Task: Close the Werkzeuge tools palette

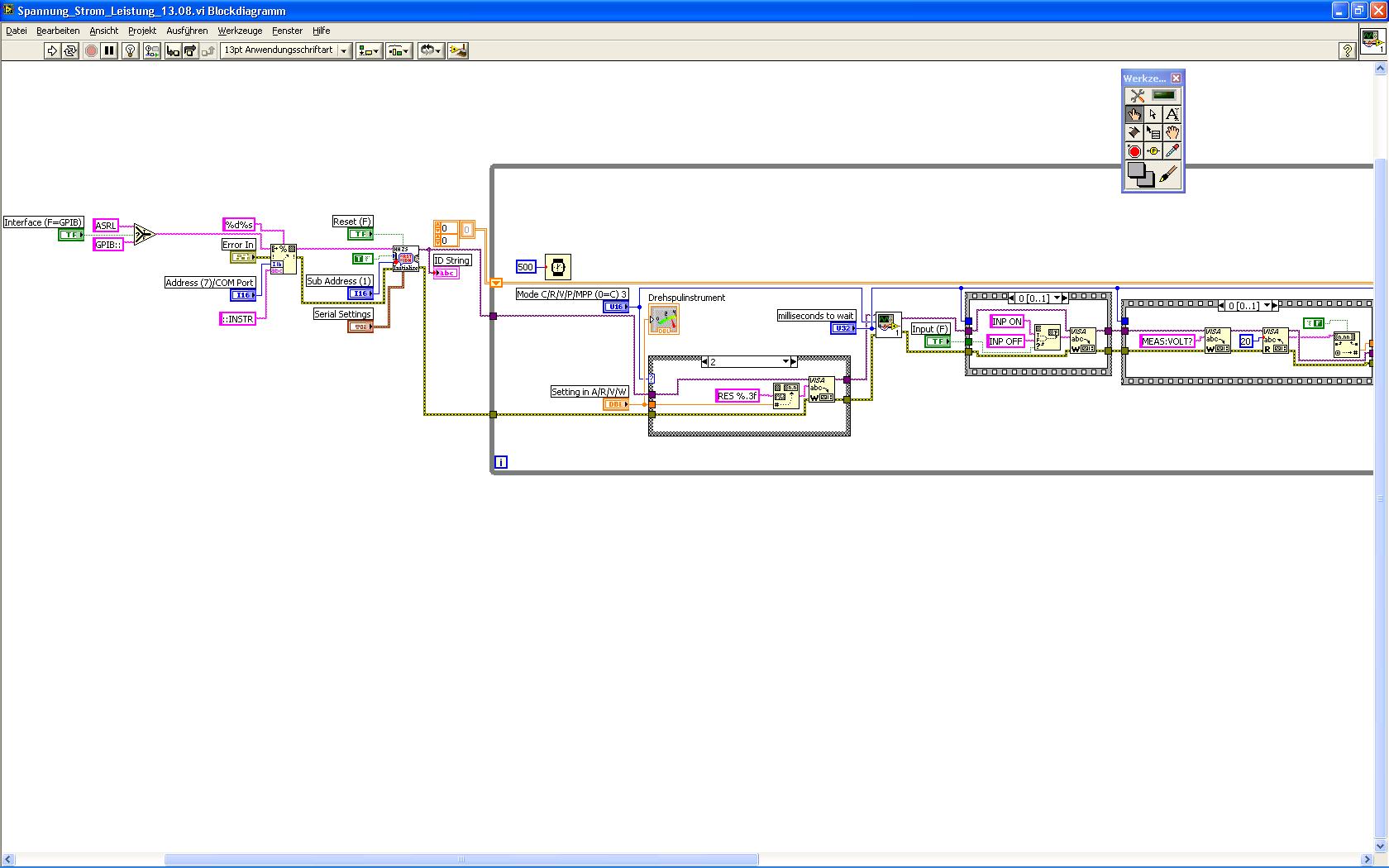Action: coord(1176,78)
